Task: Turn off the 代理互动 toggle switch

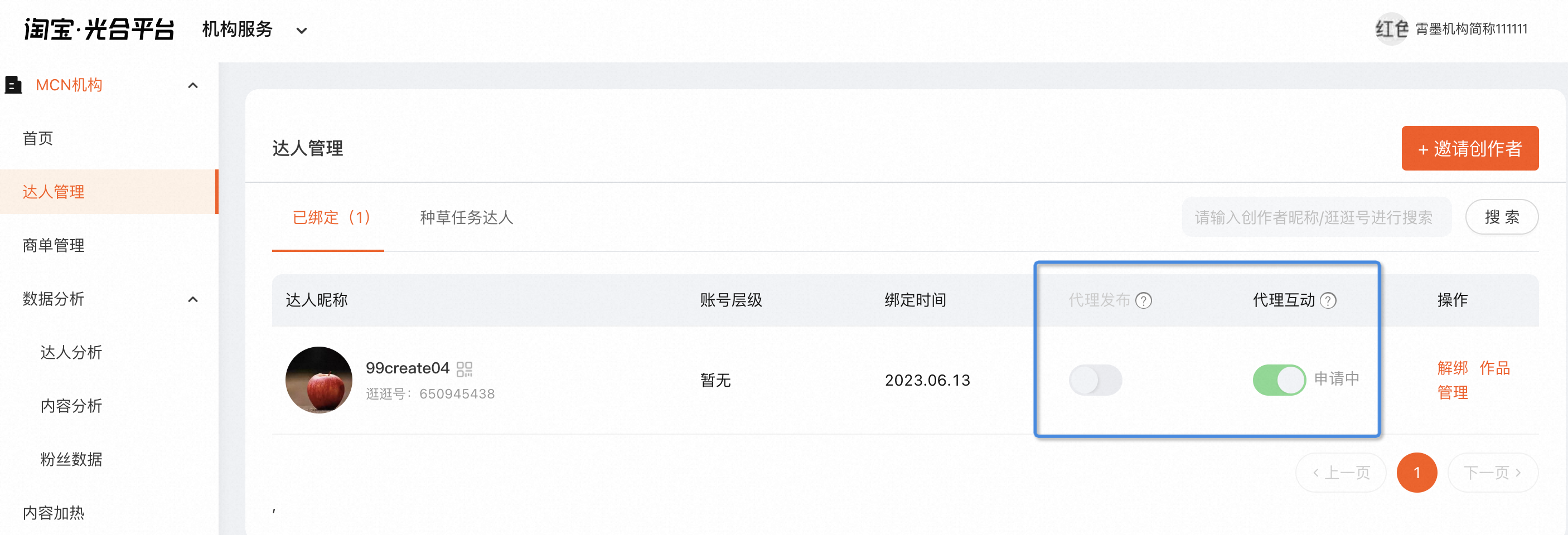Action: (x=1279, y=380)
